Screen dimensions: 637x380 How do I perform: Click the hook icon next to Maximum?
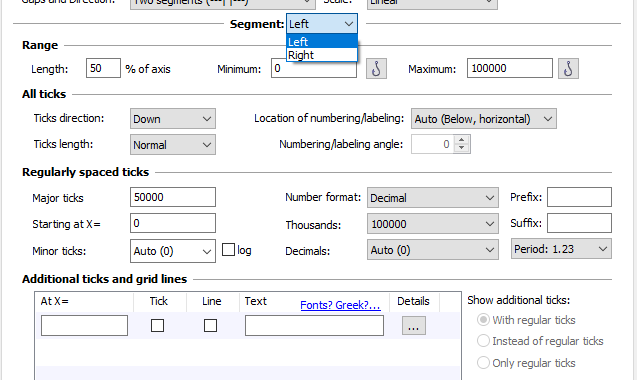(568, 68)
